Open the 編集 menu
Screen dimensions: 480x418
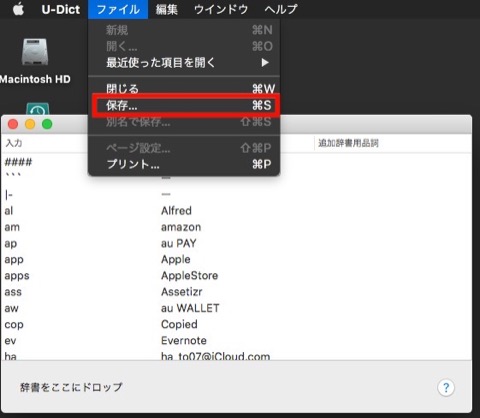(x=167, y=9)
